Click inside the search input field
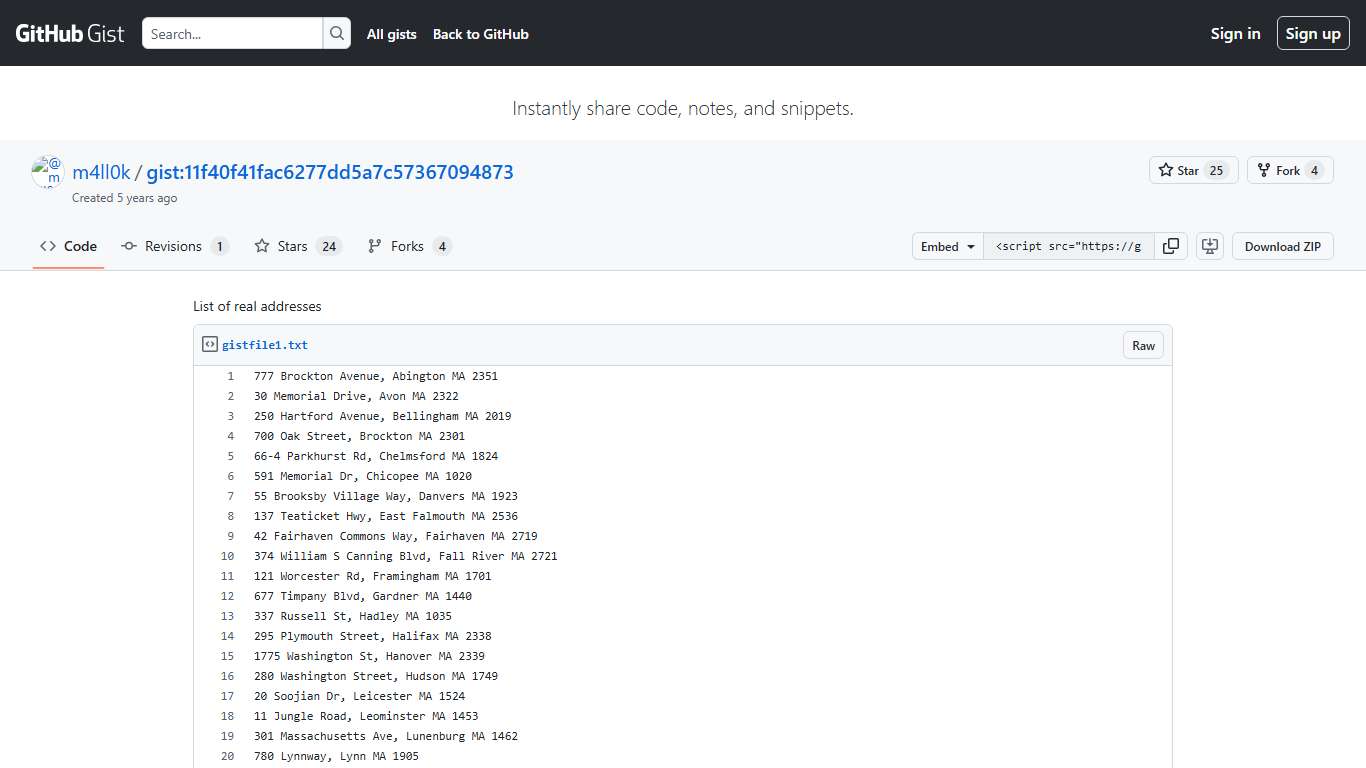 [x=232, y=33]
